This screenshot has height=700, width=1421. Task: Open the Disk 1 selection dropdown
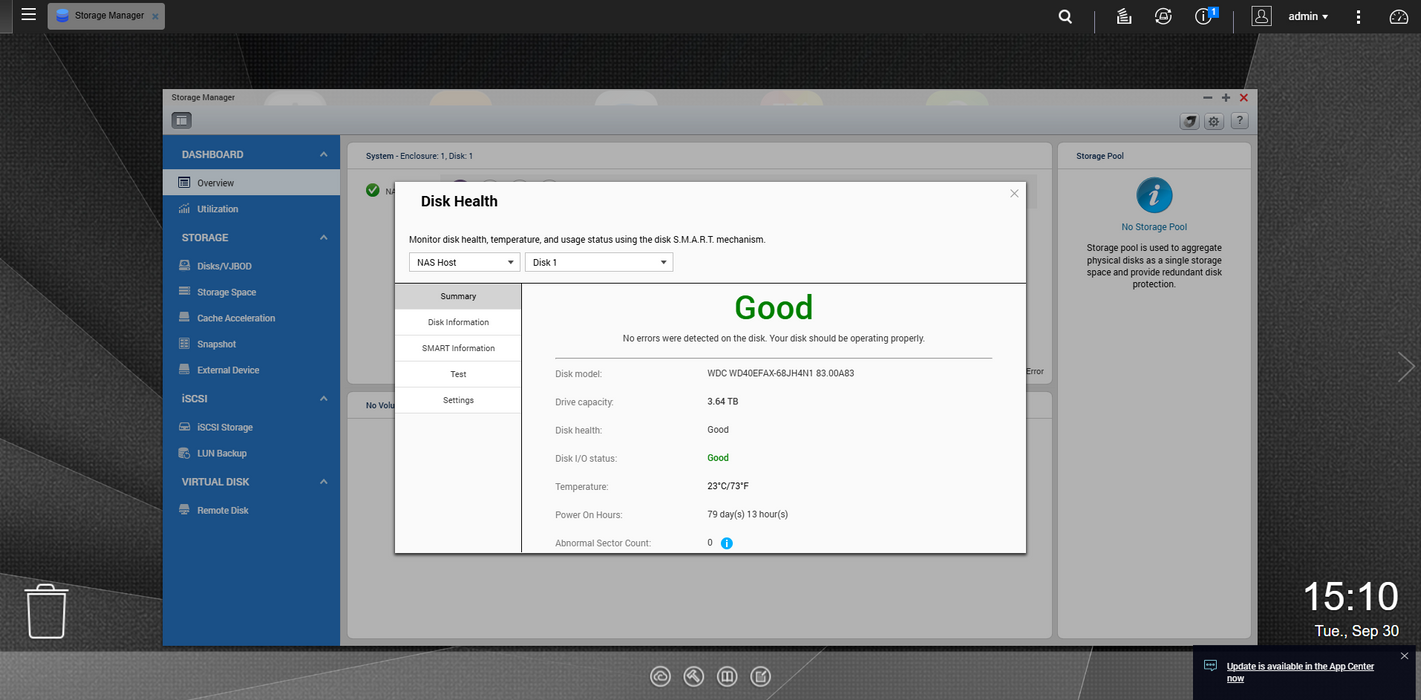[x=598, y=262]
